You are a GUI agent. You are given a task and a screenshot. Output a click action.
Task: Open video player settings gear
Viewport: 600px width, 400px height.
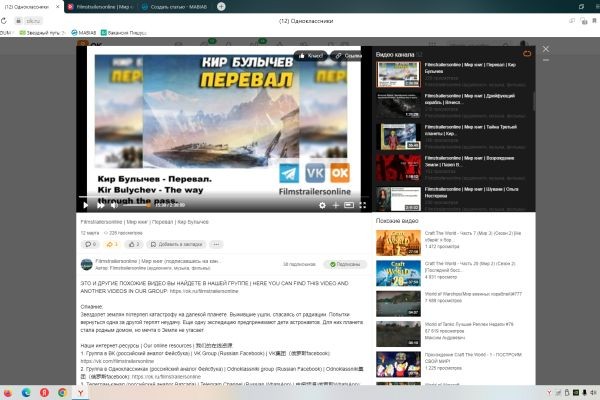[323, 206]
